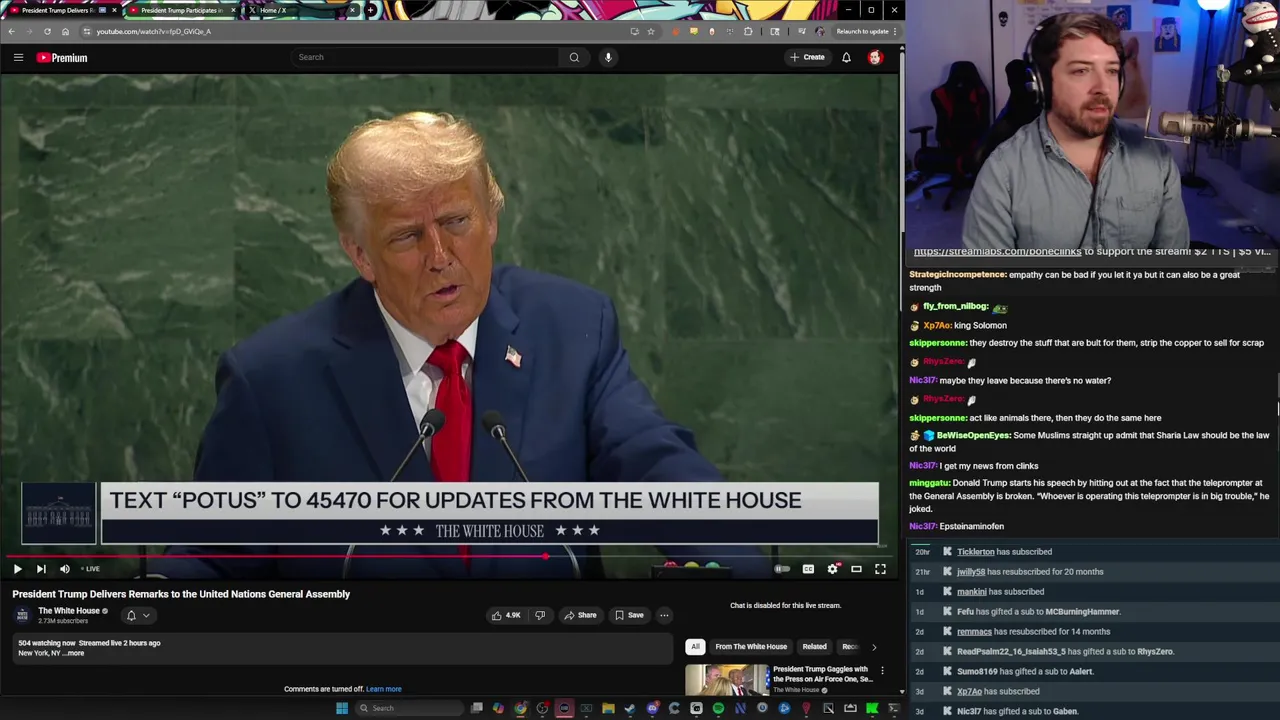1280x720 pixels.
Task: Open Chrome from the Windows taskbar
Action: coord(521,709)
